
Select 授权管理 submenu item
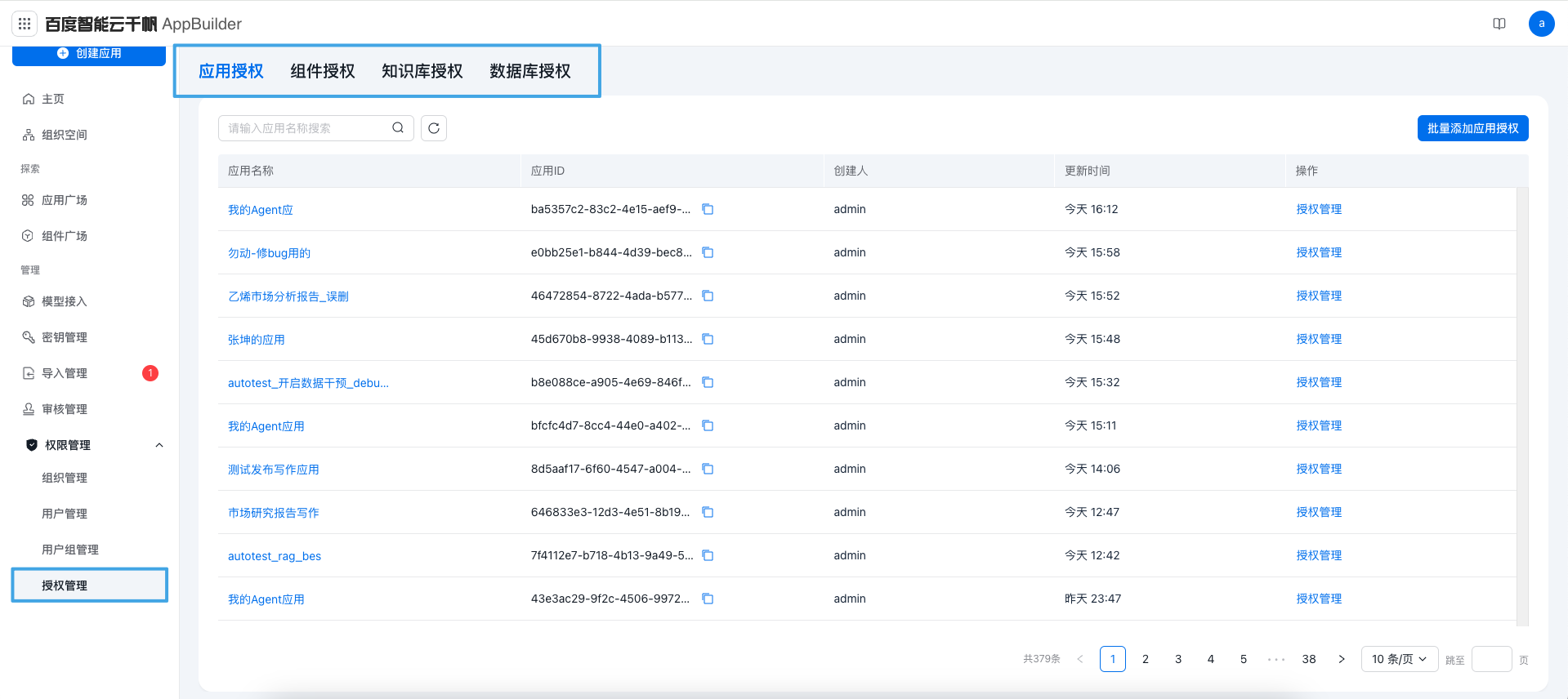pos(89,585)
